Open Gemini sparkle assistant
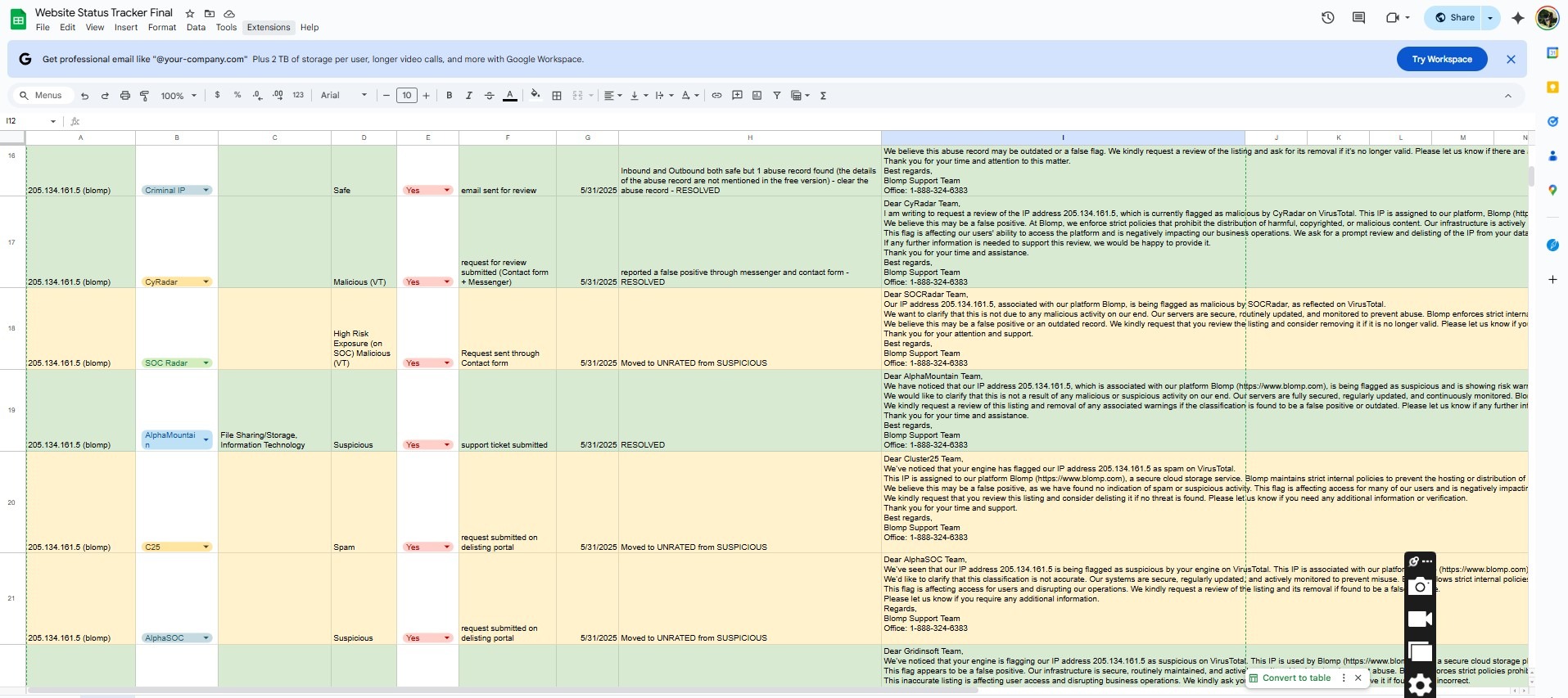 1517,17
